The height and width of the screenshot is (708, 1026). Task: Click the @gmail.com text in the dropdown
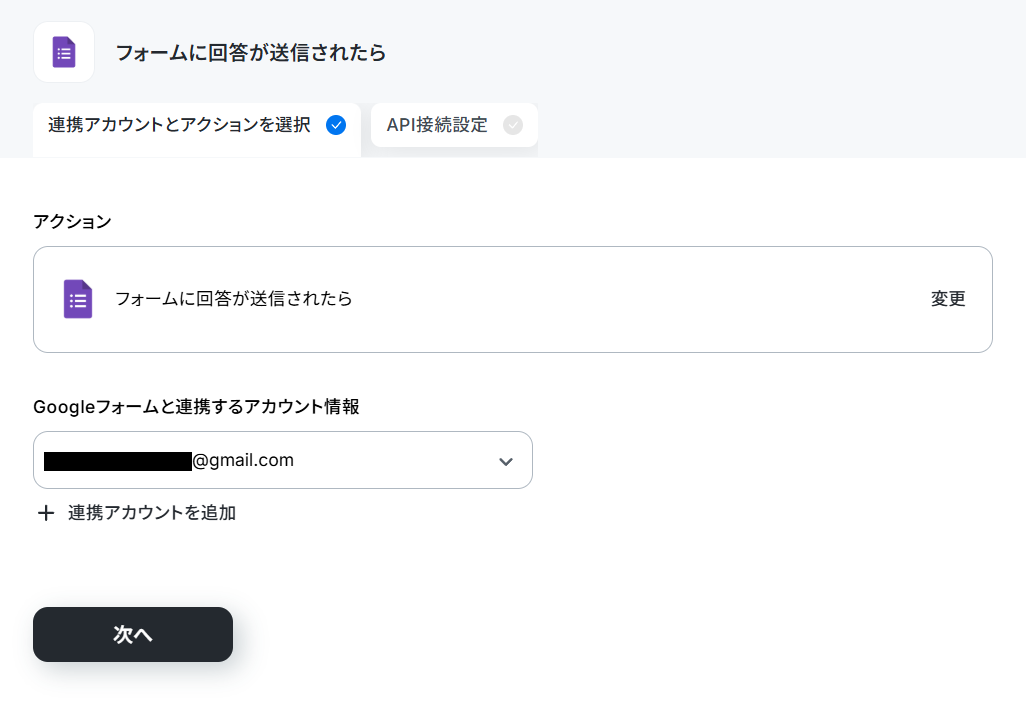[243, 461]
